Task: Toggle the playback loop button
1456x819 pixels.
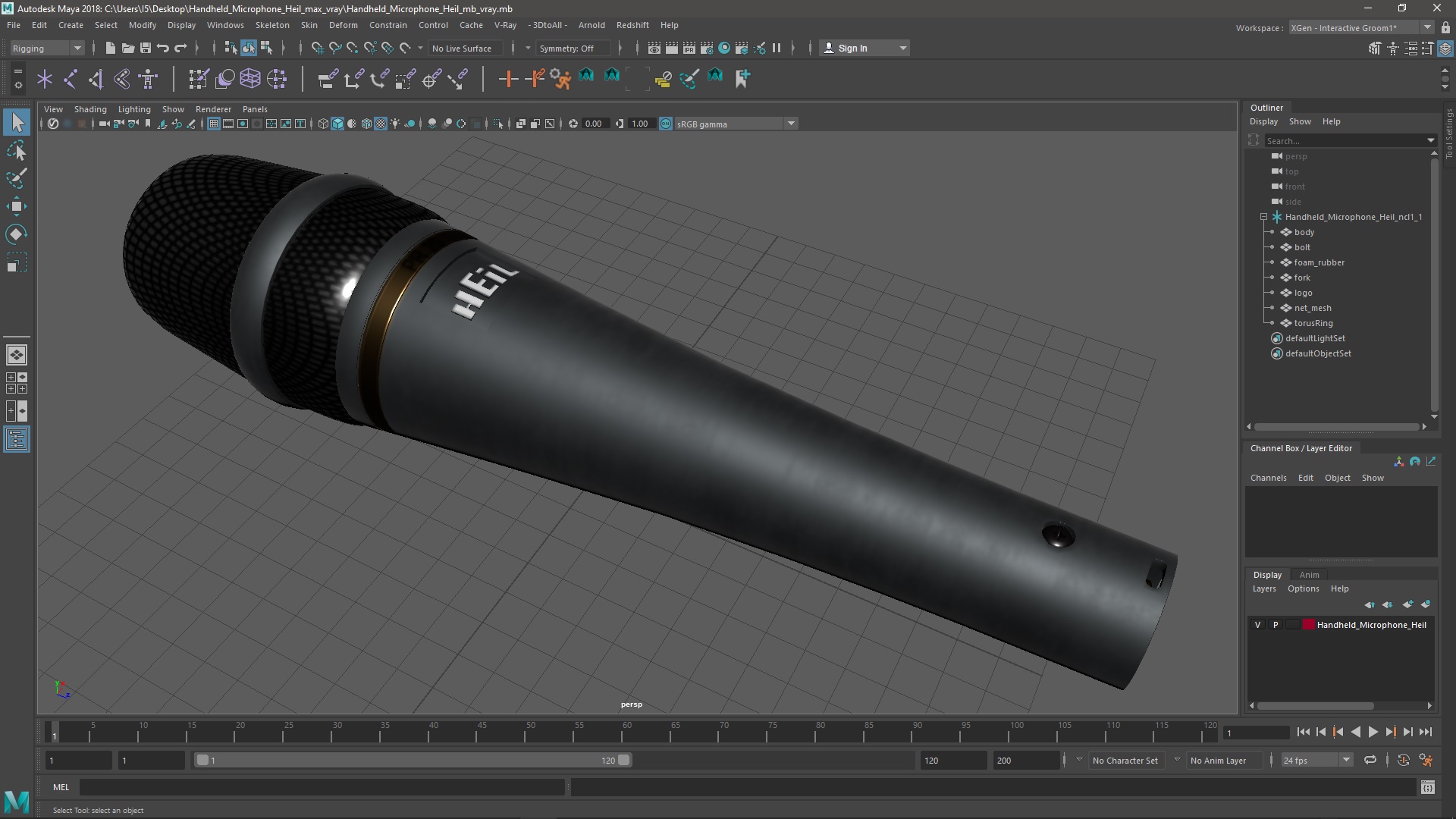Action: click(x=1370, y=760)
